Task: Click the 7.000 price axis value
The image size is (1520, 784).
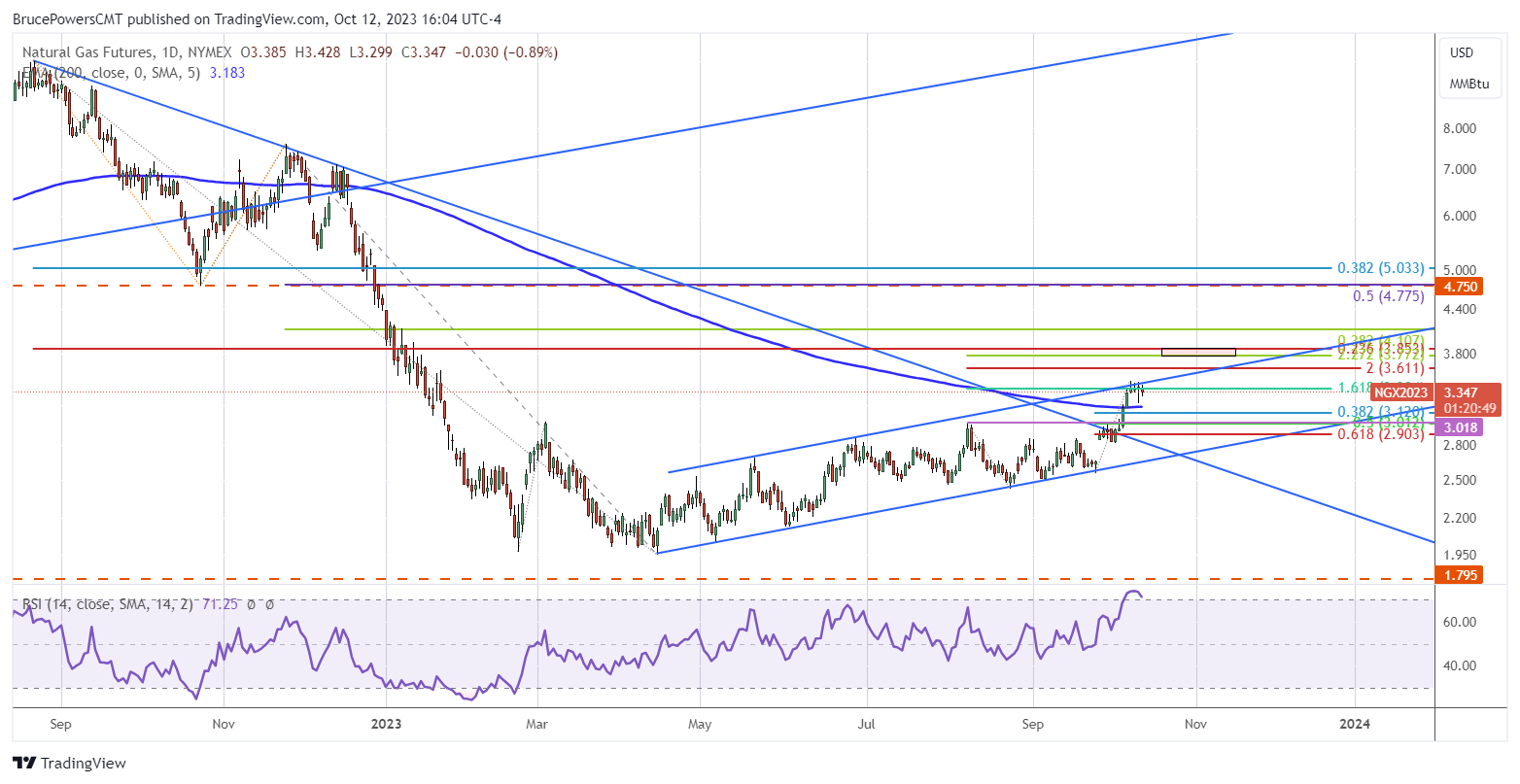Action: pyautogui.click(x=1461, y=169)
